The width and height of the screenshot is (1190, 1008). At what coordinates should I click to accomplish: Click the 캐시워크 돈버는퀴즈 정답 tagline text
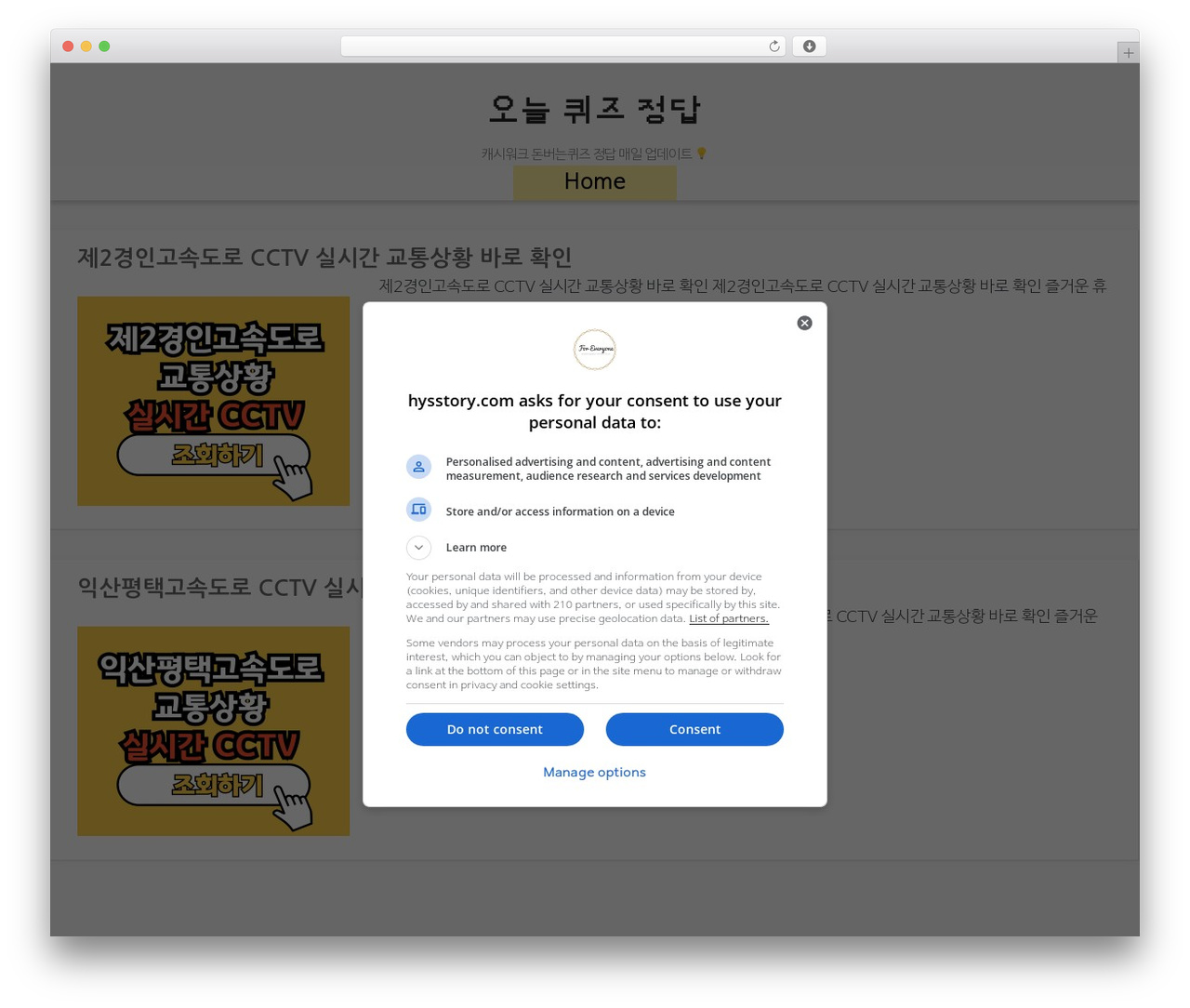587,153
